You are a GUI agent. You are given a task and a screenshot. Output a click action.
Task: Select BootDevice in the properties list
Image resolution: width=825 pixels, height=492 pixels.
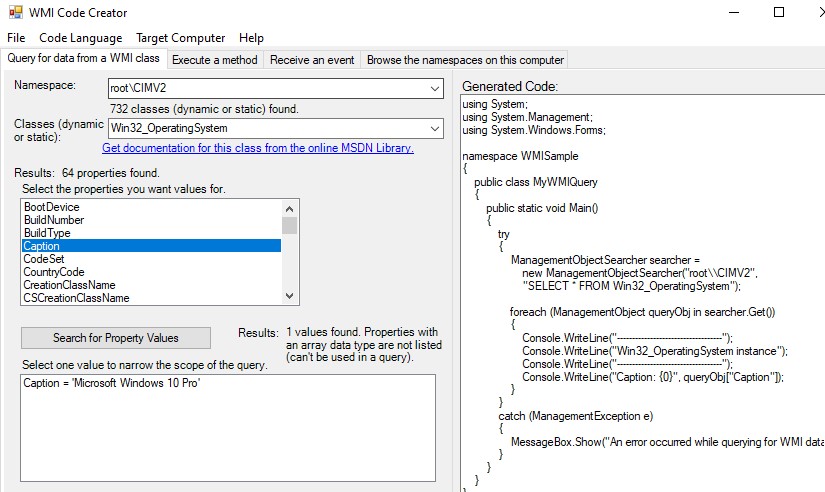tap(152, 207)
